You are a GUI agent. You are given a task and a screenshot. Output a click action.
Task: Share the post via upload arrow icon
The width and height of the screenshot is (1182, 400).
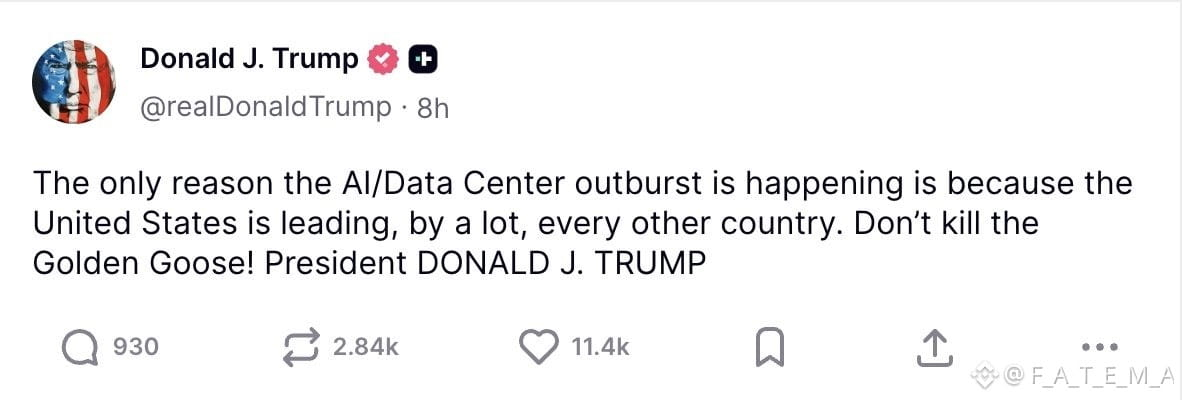932,347
